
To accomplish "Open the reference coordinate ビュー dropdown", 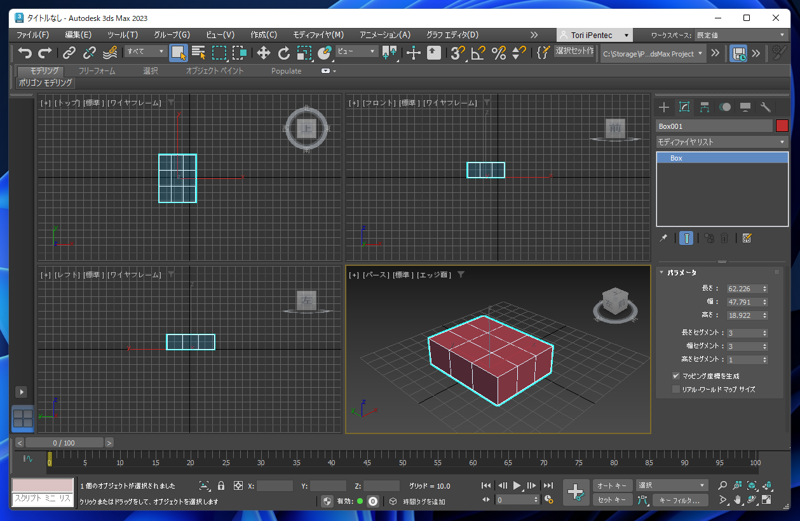I will point(356,52).
